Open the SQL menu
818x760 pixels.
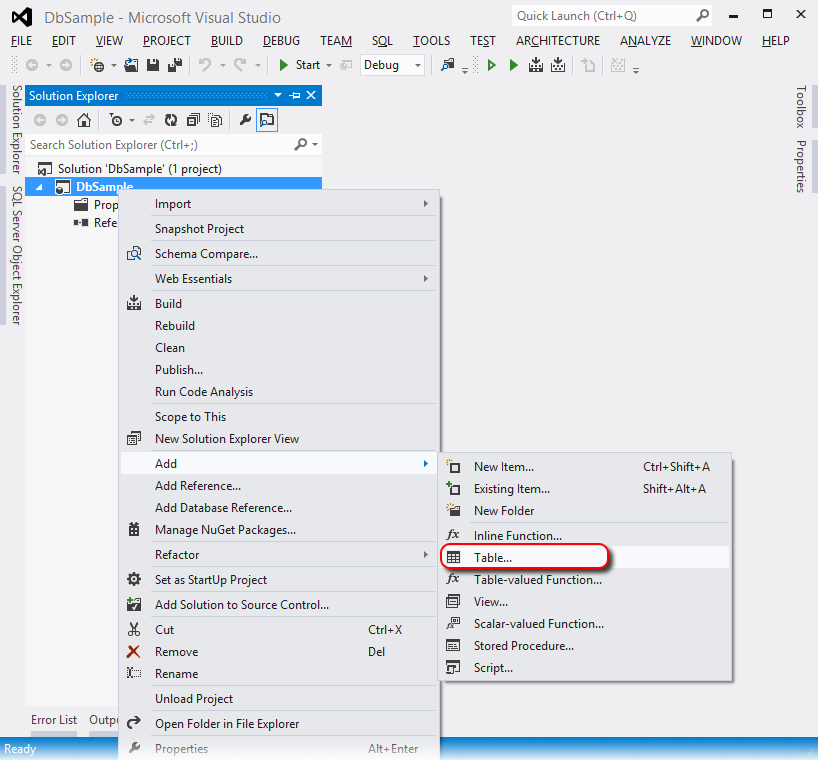point(382,41)
